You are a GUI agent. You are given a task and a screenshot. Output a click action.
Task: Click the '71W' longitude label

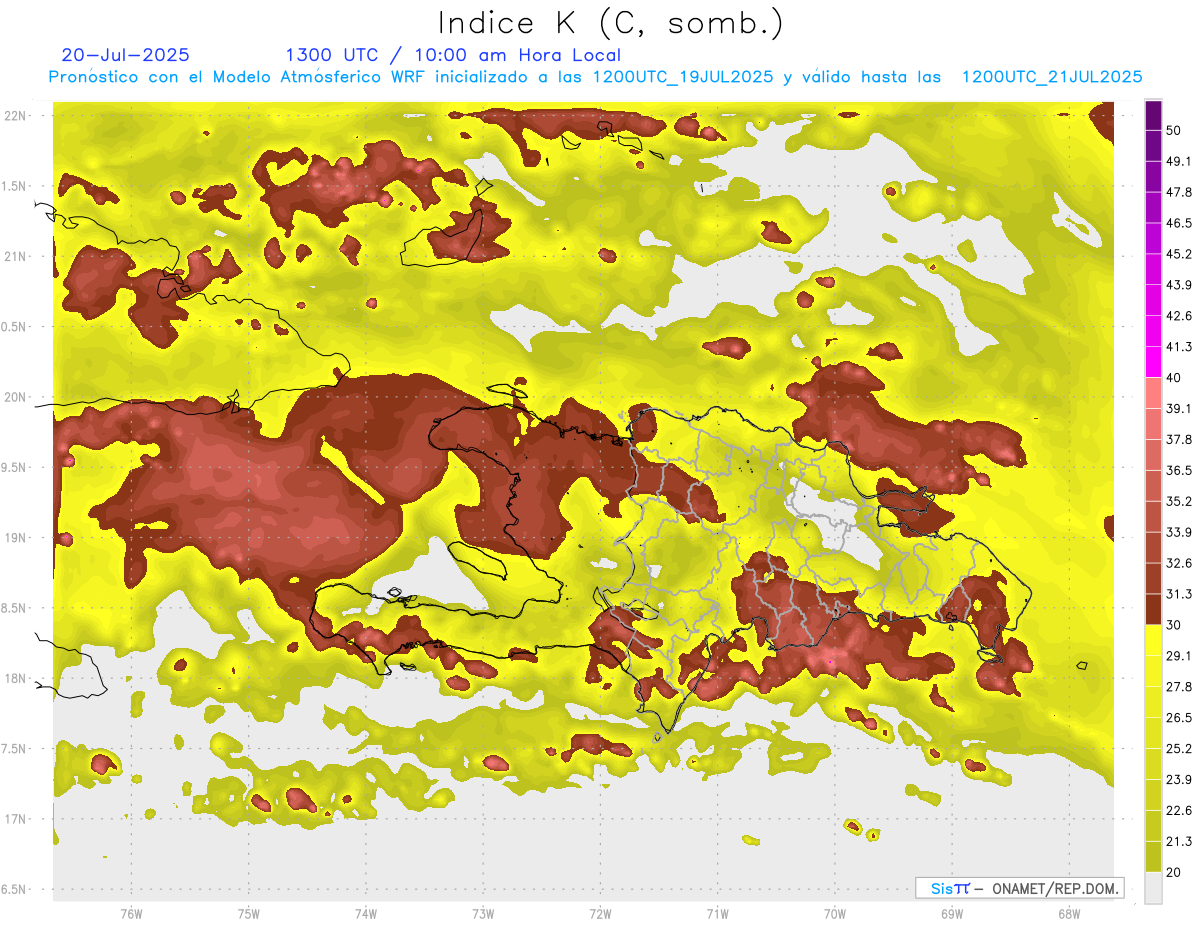pos(717,914)
